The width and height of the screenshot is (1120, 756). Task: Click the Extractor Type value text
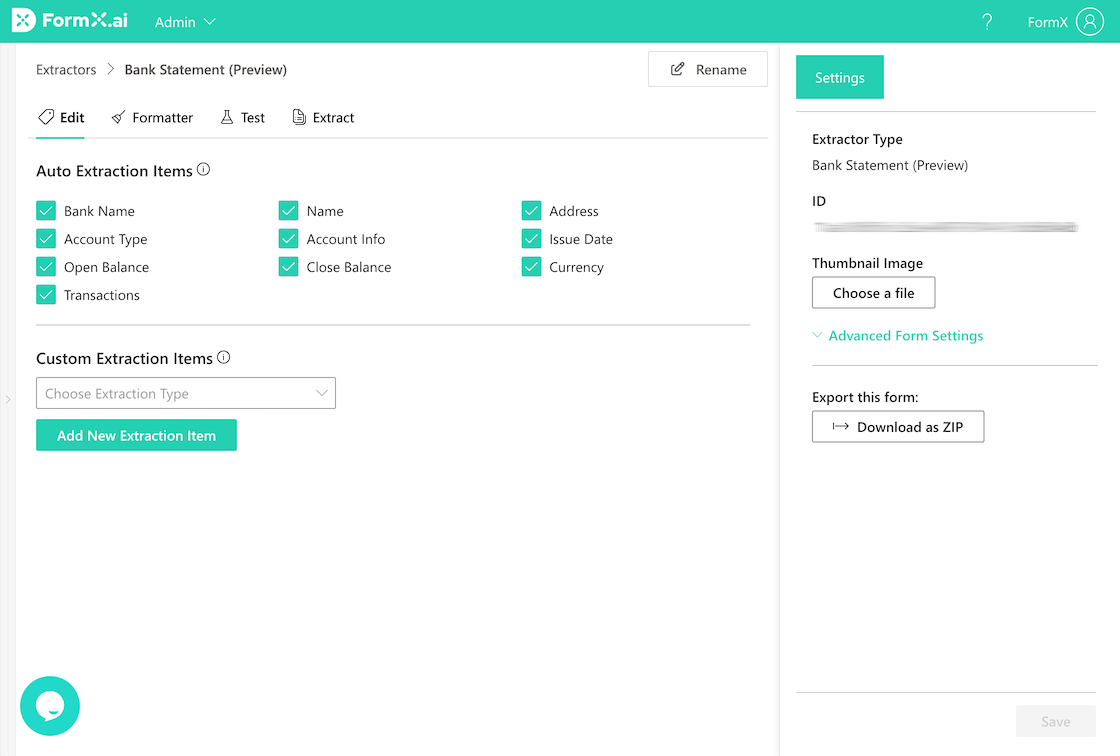[890, 165]
